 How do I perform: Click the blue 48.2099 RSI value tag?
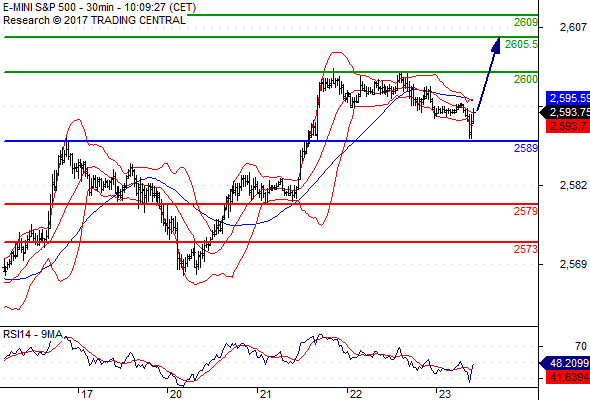click(x=565, y=363)
